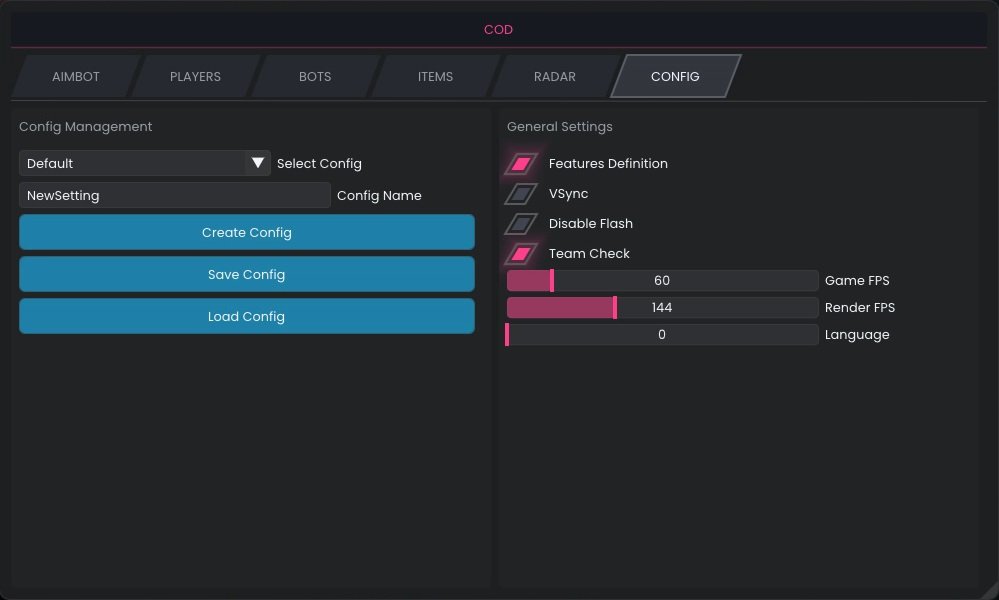
Task: Click the Game FPS slider
Action: pyautogui.click(x=662, y=281)
